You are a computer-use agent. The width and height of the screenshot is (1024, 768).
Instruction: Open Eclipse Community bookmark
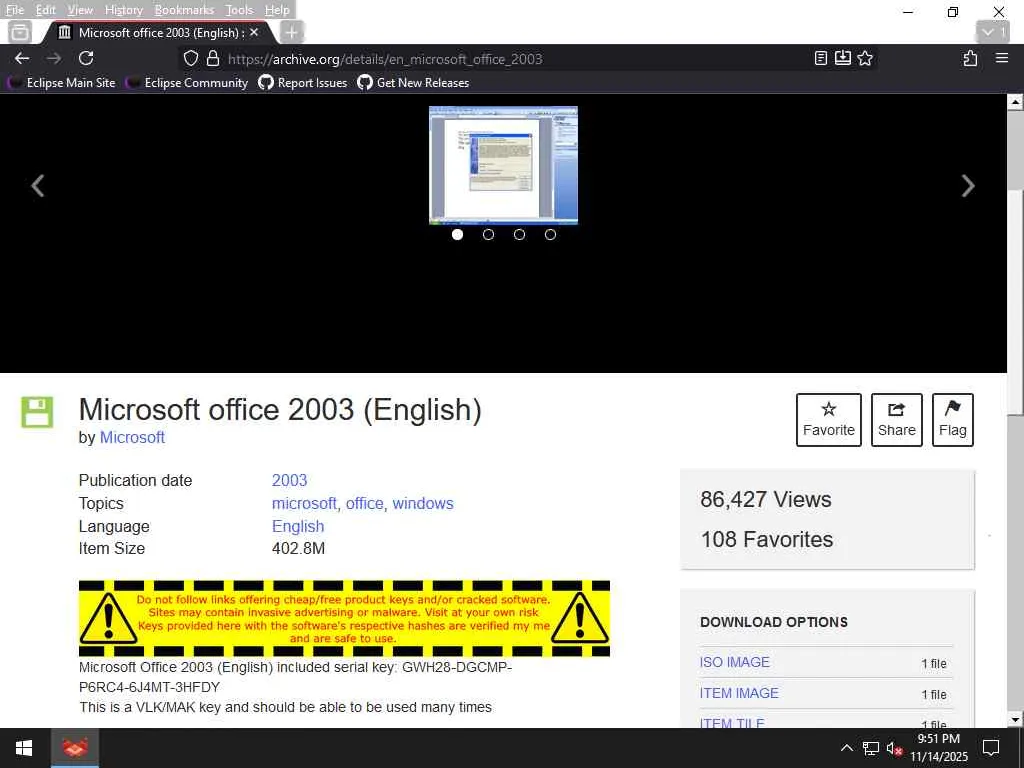tap(187, 82)
